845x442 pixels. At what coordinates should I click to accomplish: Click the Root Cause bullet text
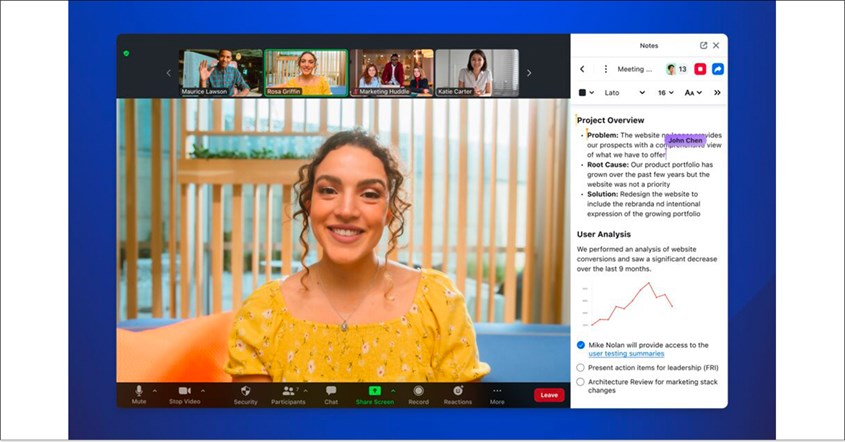650,175
